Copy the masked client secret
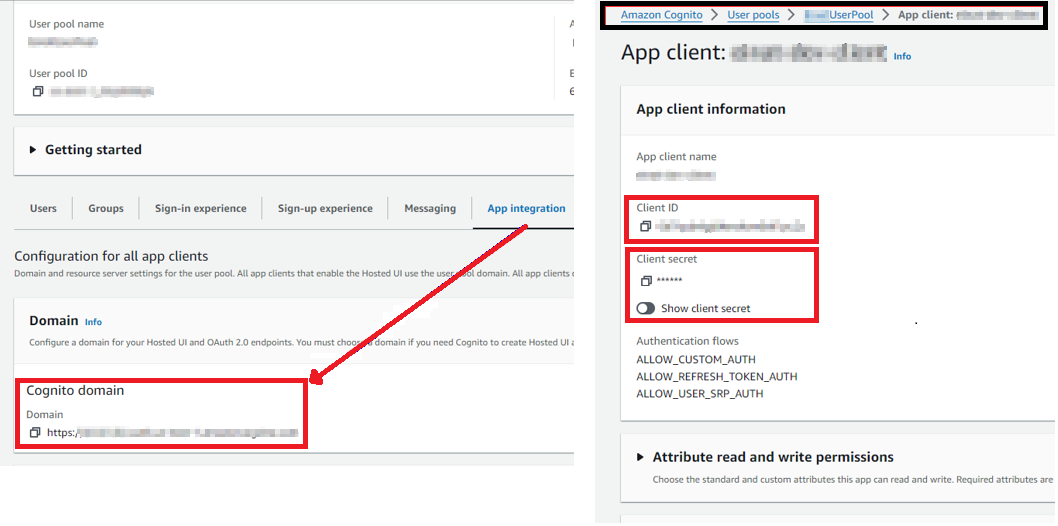 tap(645, 281)
